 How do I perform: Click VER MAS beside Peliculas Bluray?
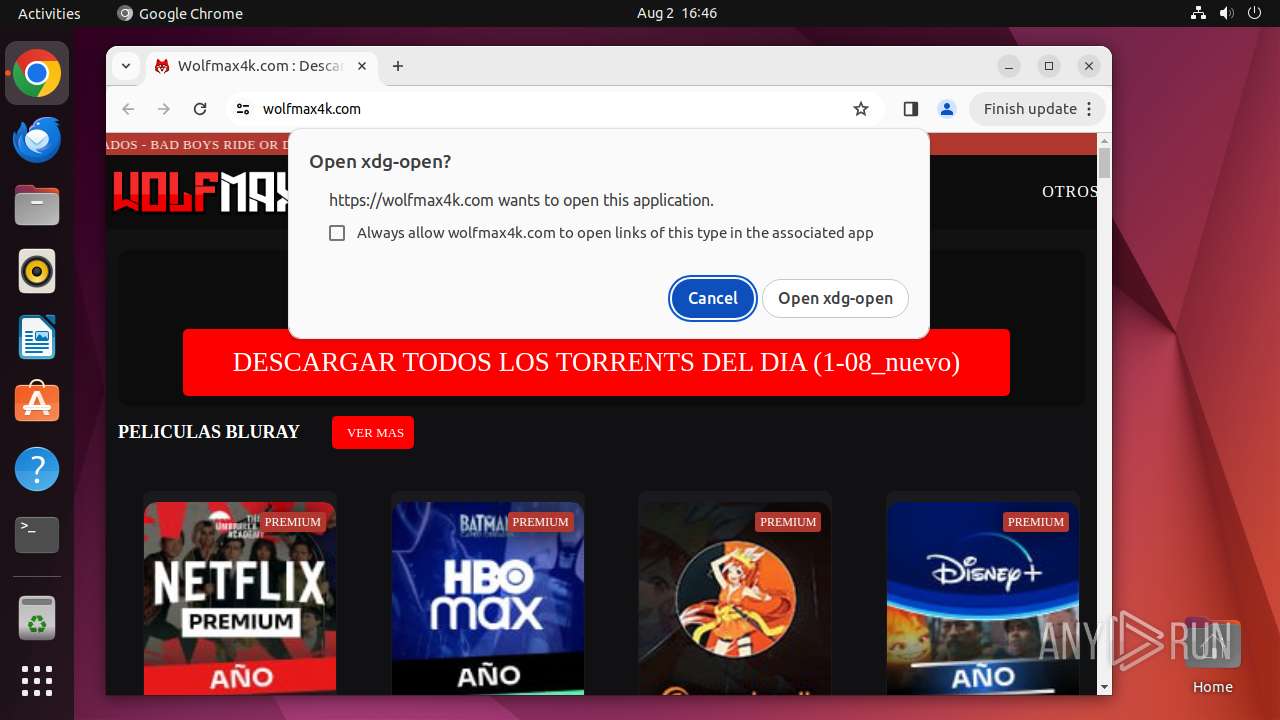tap(375, 433)
